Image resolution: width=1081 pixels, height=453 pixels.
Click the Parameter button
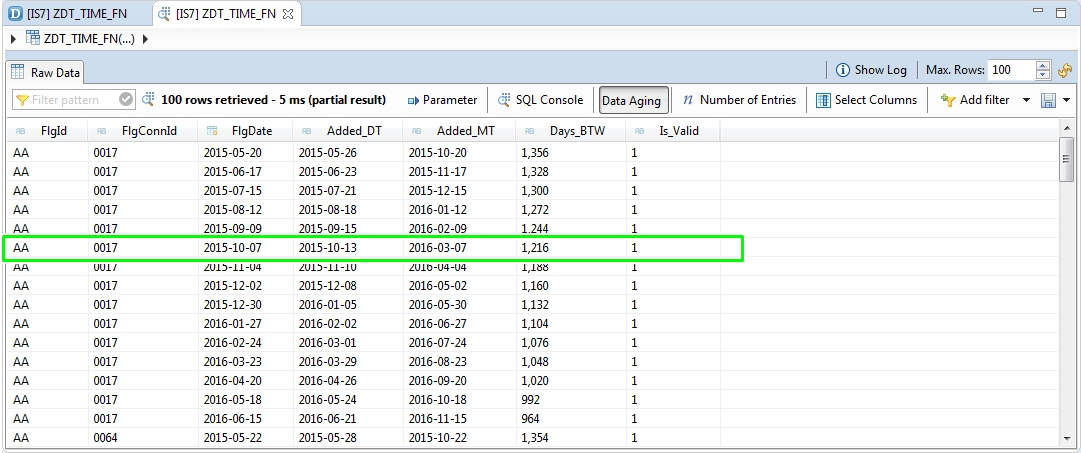click(x=443, y=100)
